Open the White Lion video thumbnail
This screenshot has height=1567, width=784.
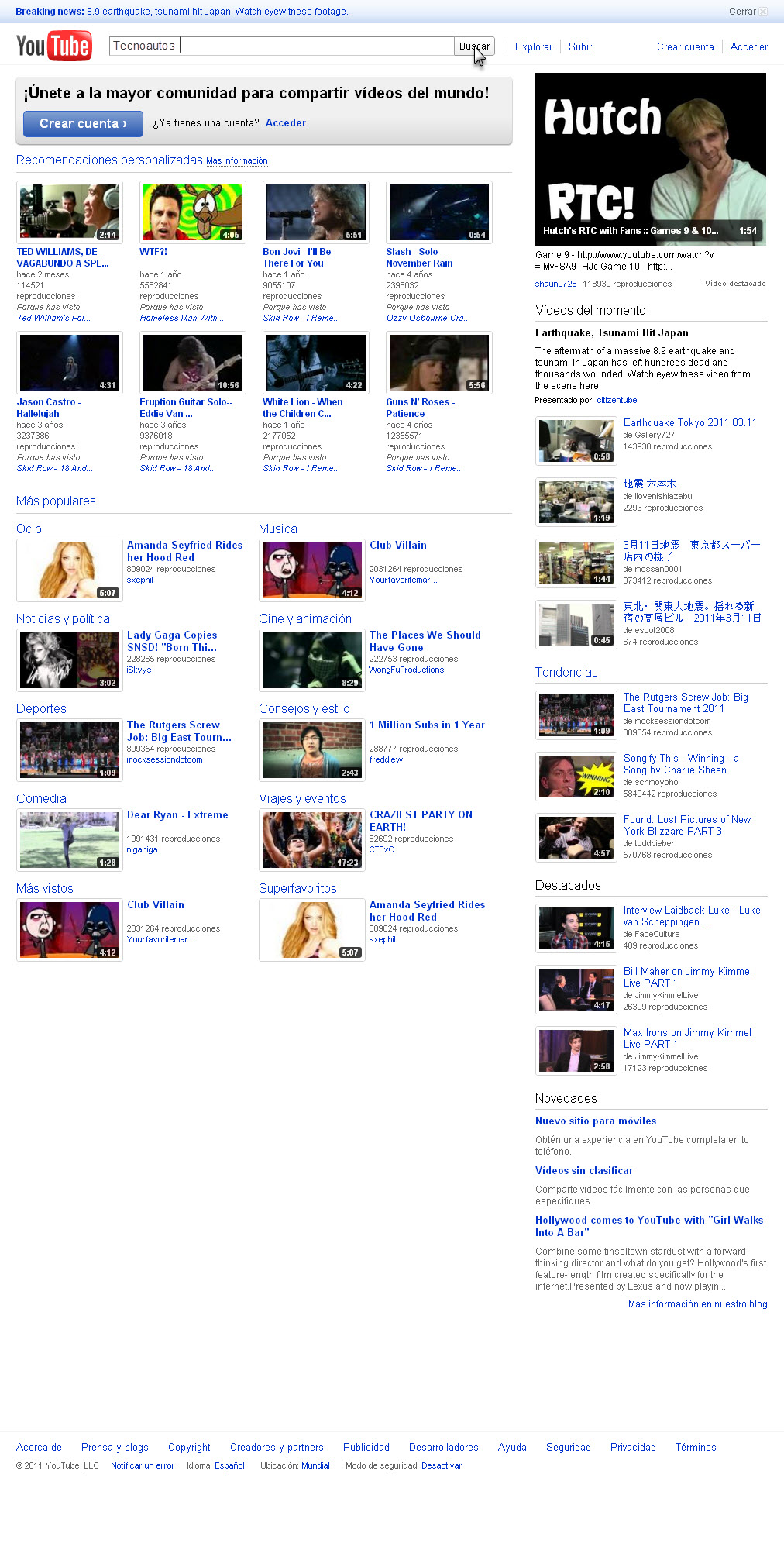pyautogui.click(x=316, y=363)
